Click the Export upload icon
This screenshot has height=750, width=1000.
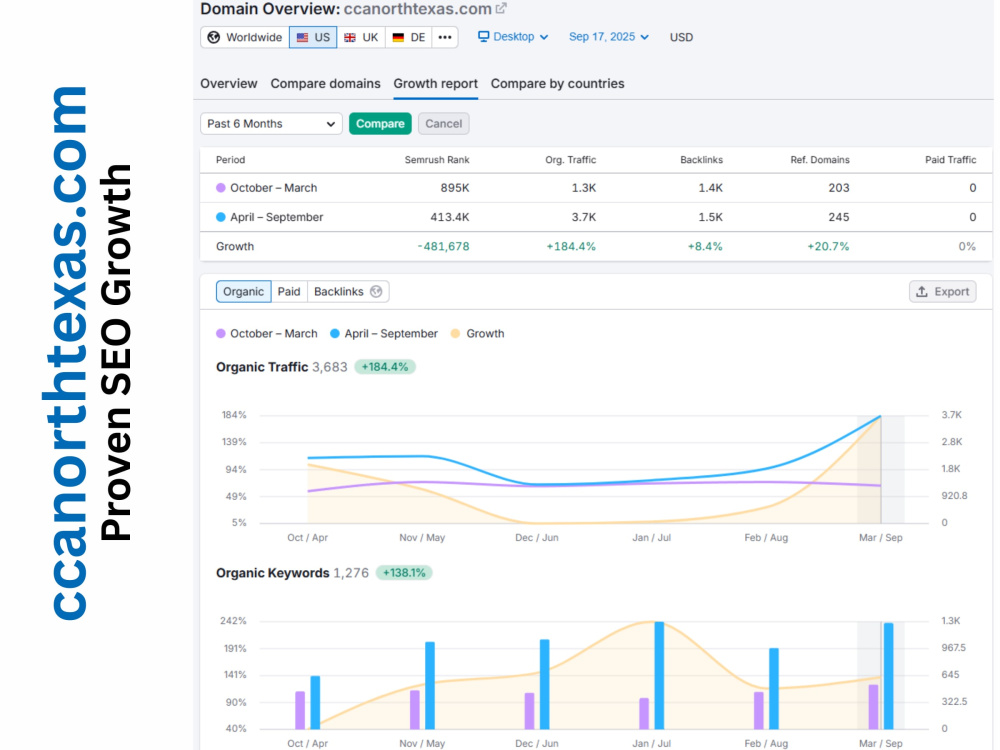(922, 291)
